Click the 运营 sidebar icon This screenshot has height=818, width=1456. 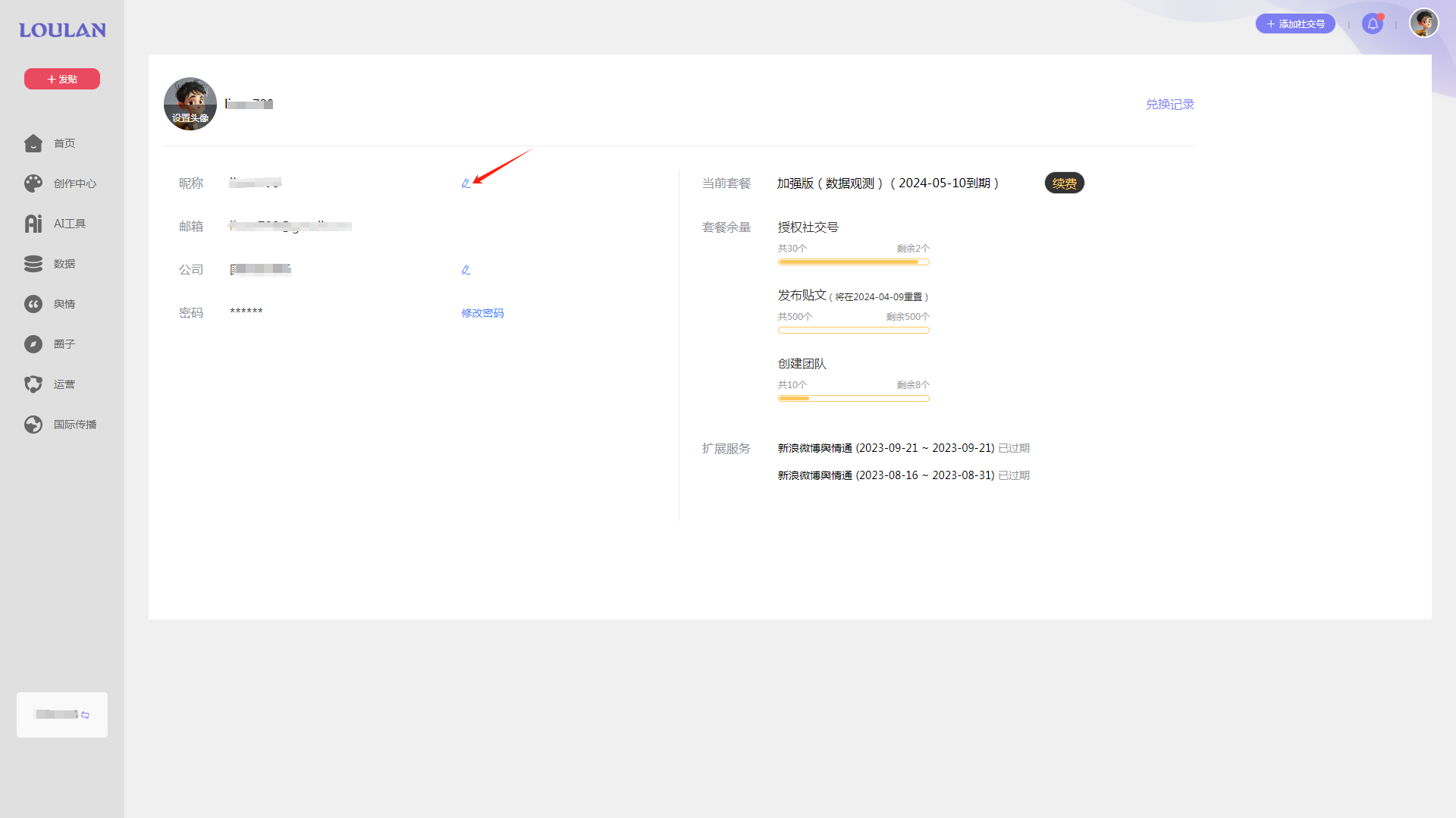[33, 384]
